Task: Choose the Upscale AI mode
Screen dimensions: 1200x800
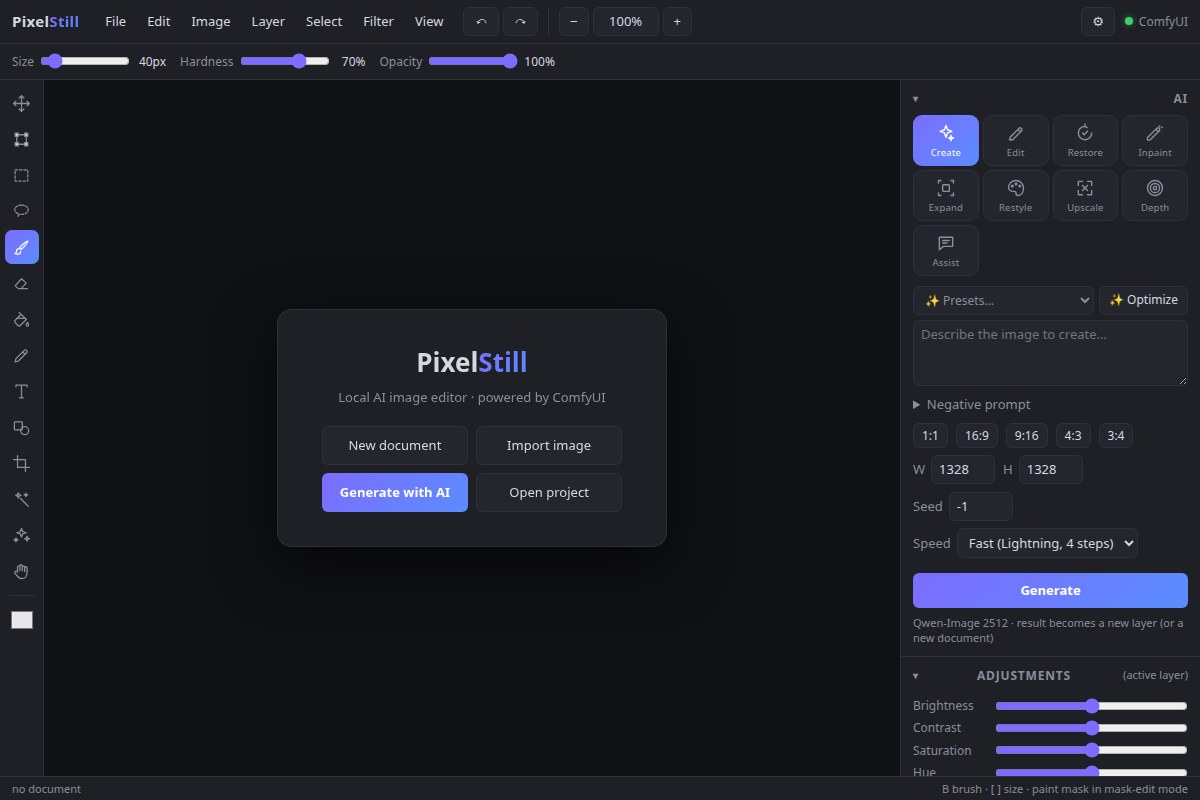Action: pyautogui.click(x=1085, y=195)
